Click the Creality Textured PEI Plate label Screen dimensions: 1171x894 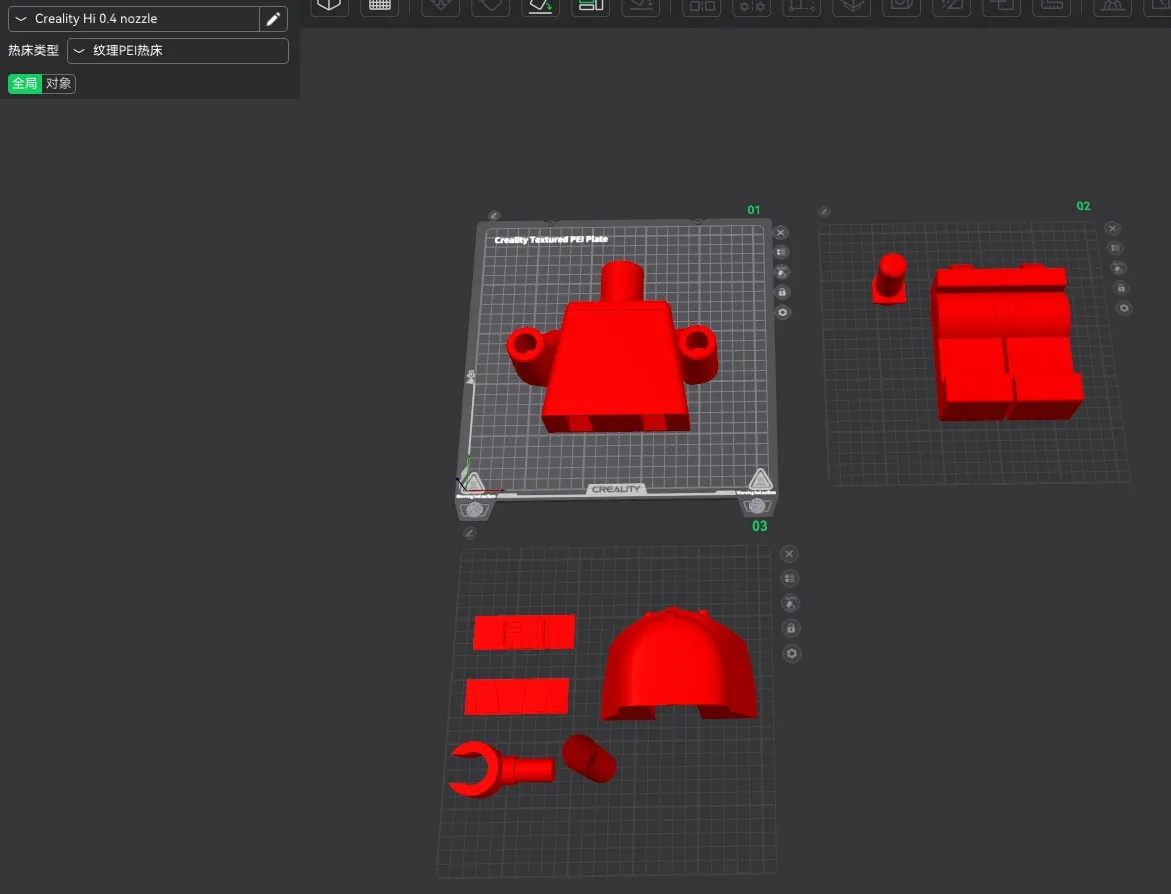pyautogui.click(x=551, y=240)
